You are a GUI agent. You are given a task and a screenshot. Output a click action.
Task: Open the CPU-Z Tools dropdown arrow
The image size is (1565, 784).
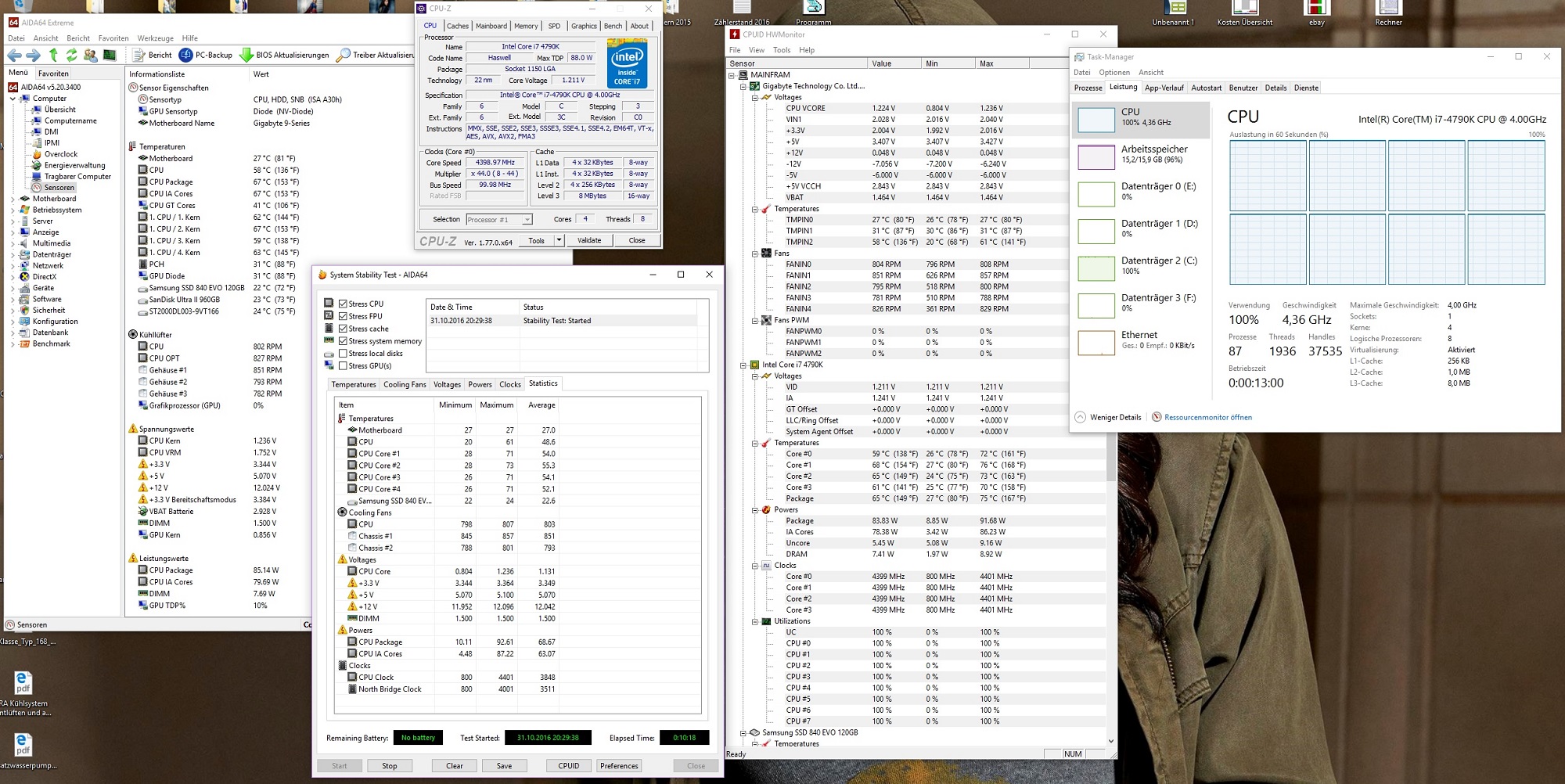click(x=559, y=240)
